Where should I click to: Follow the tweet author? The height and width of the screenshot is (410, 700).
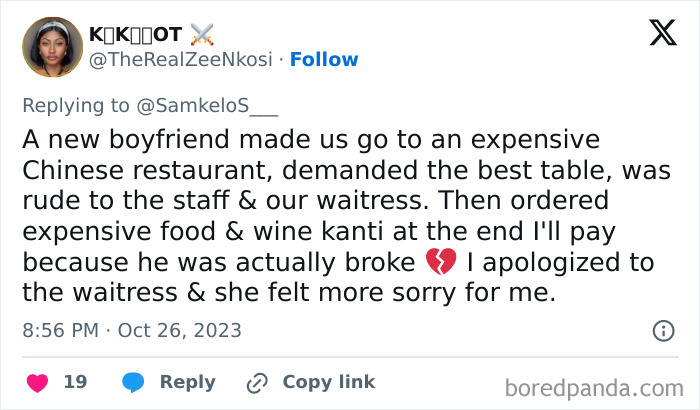pyautogui.click(x=325, y=60)
